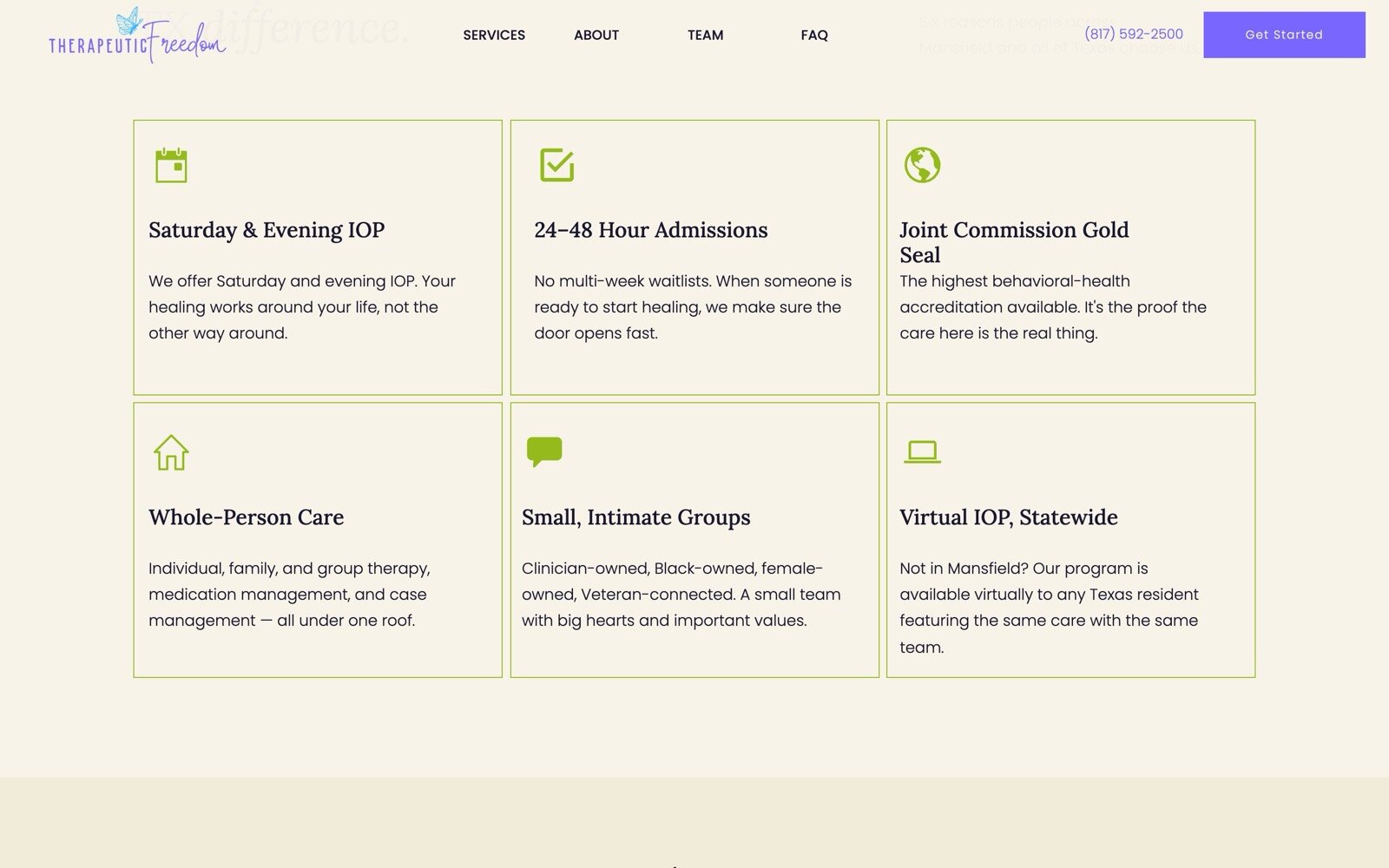Click the checkmark icon above 24–48 Hour Admissions
1389x868 pixels.
(556, 165)
